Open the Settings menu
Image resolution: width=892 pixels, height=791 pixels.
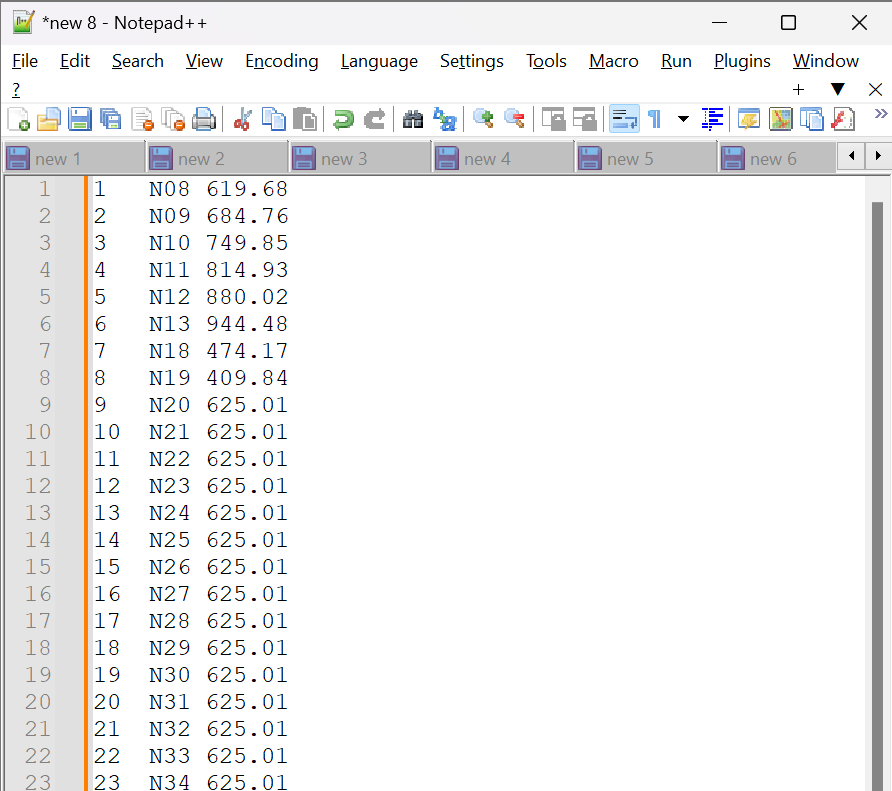tap(472, 61)
